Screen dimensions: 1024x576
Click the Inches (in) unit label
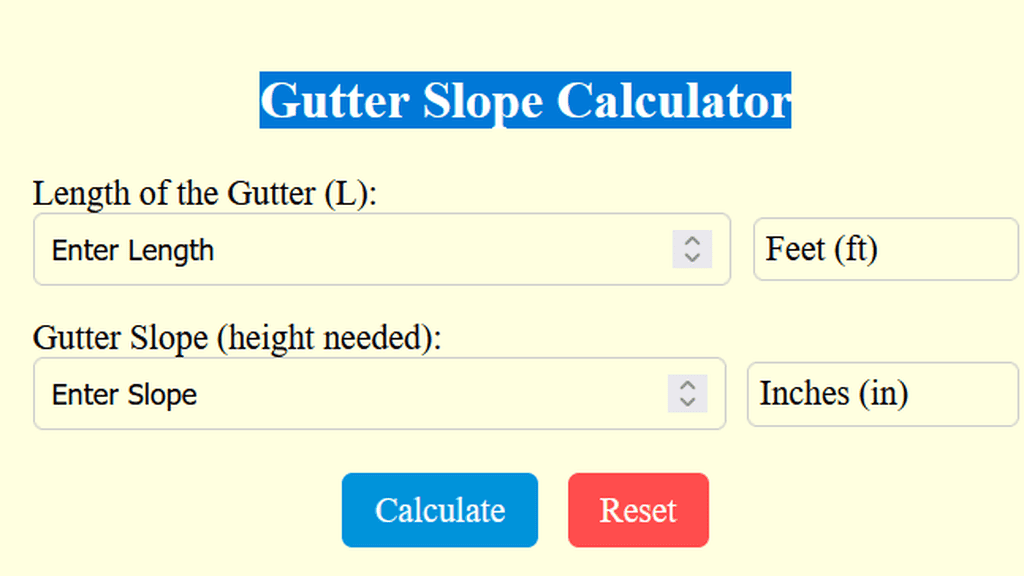click(881, 394)
